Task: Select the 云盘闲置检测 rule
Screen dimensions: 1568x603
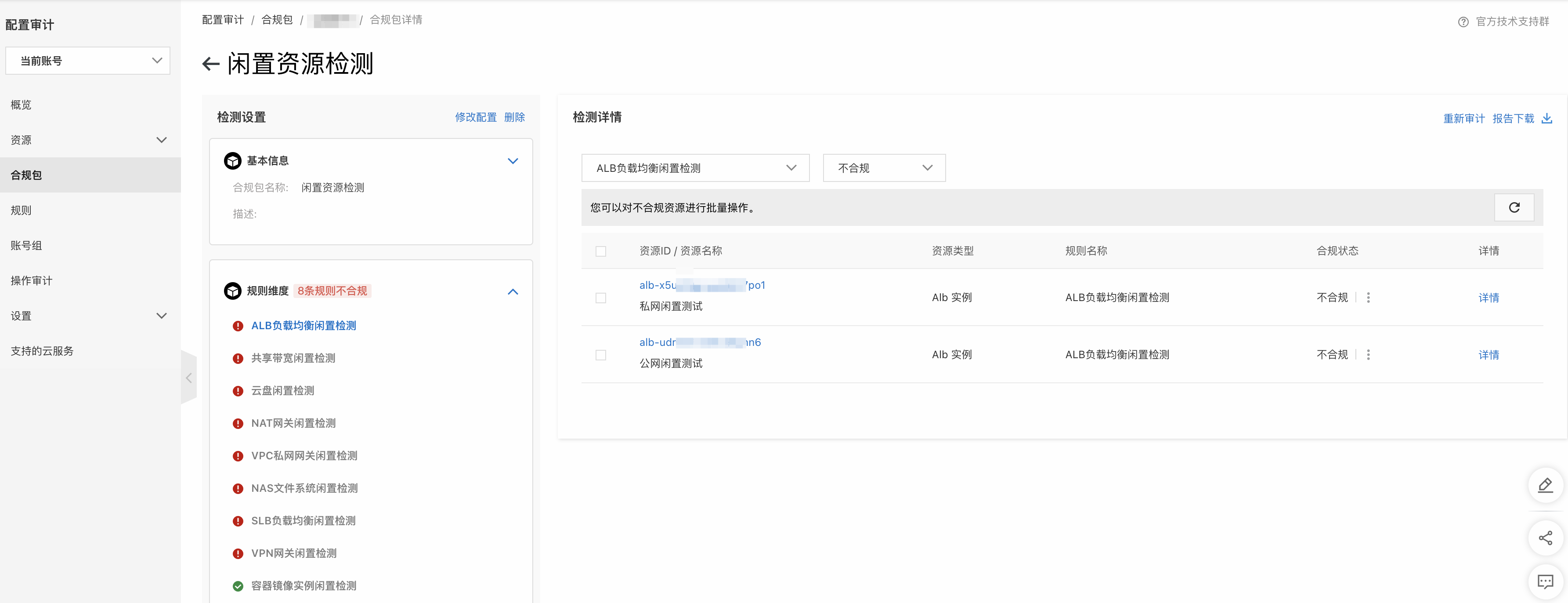Action: (282, 390)
